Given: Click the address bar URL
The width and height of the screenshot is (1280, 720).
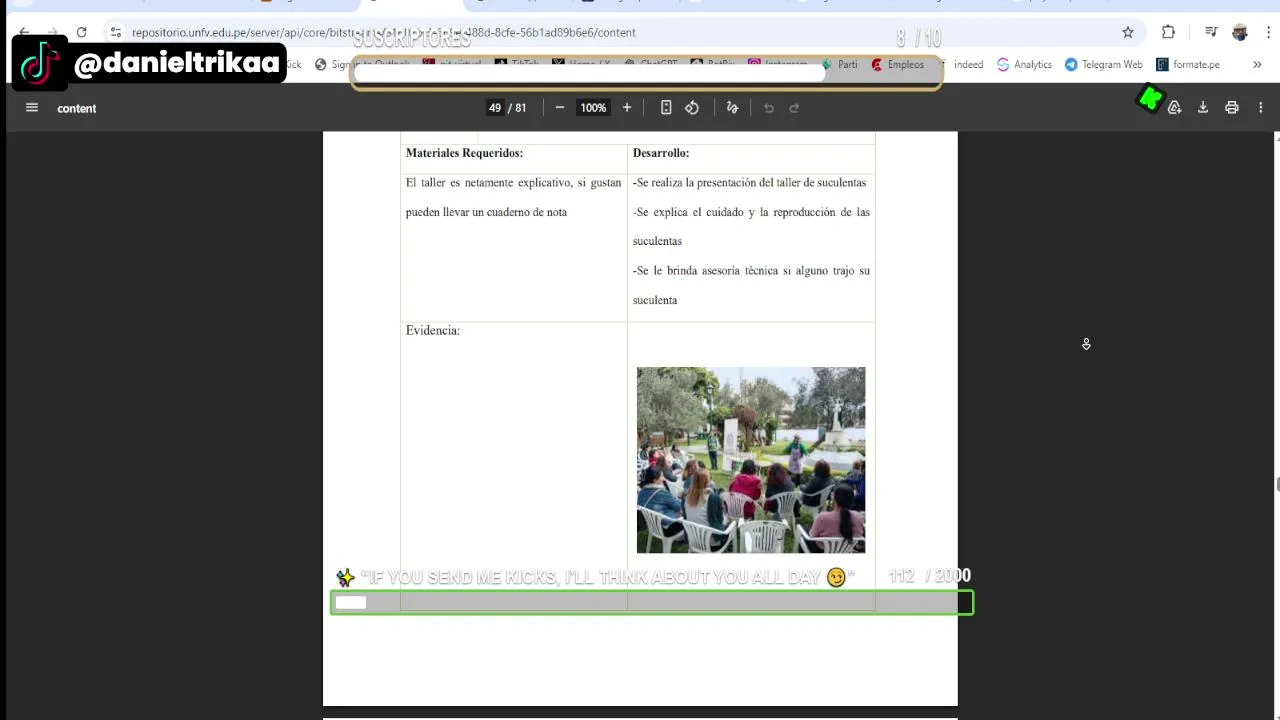Looking at the screenshot, I should click(384, 32).
